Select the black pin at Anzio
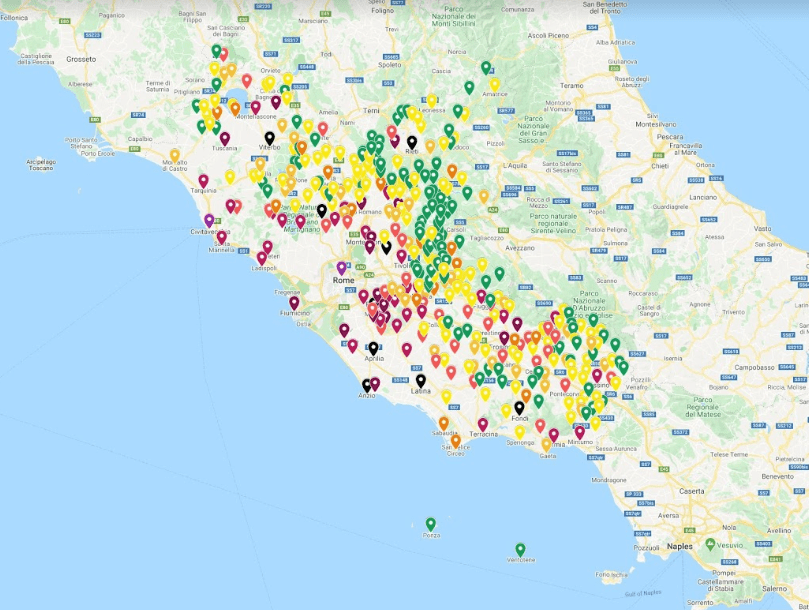The image size is (809, 610). point(367,385)
